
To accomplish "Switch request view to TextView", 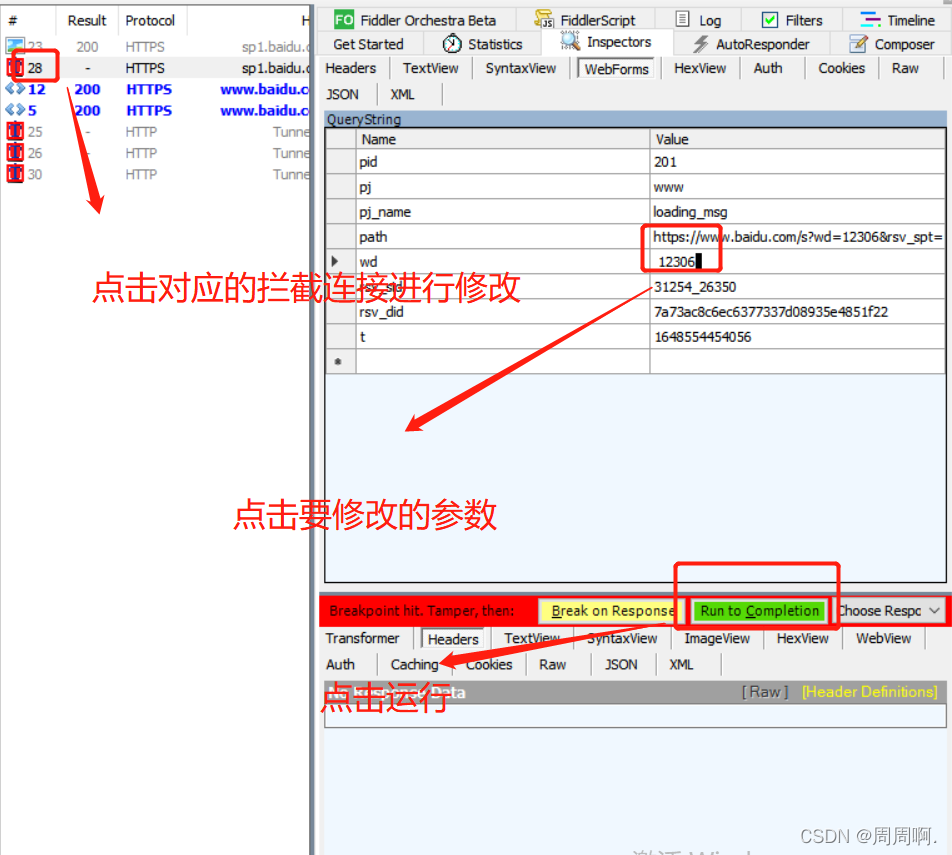I will pyautogui.click(x=430, y=68).
